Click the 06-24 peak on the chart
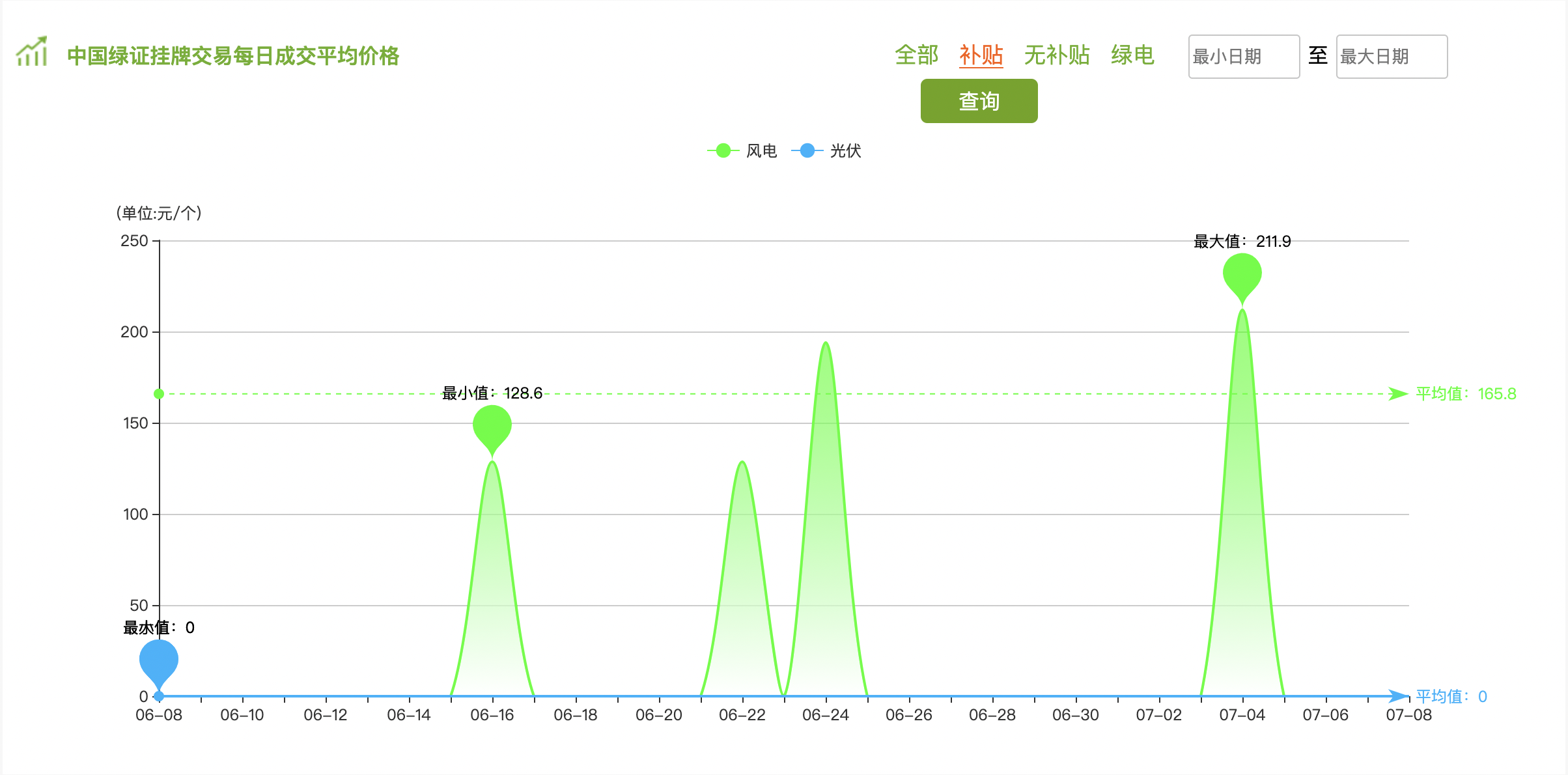The height and width of the screenshot is (775, 1568). click(x=826, y=343)
